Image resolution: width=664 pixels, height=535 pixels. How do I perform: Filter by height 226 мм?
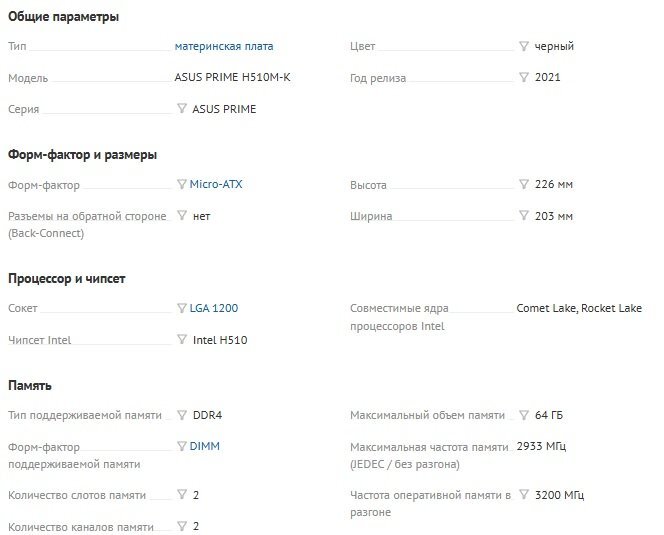click(x=524, y=184)
